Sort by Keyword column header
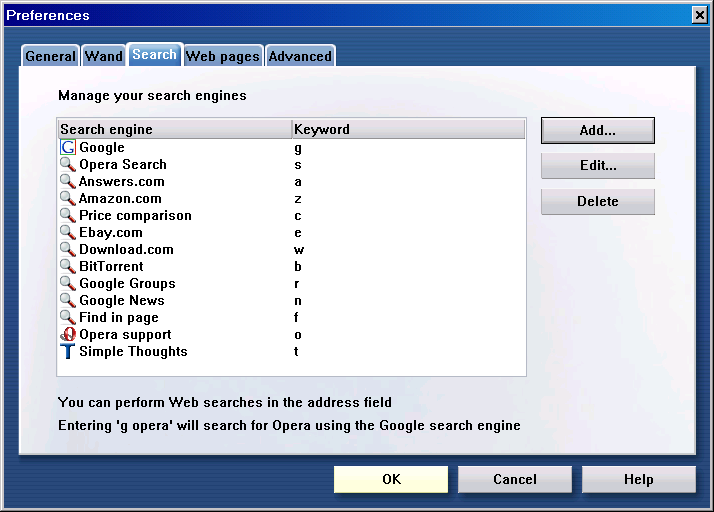Viewport: 714px width, 512px height. 408,129
